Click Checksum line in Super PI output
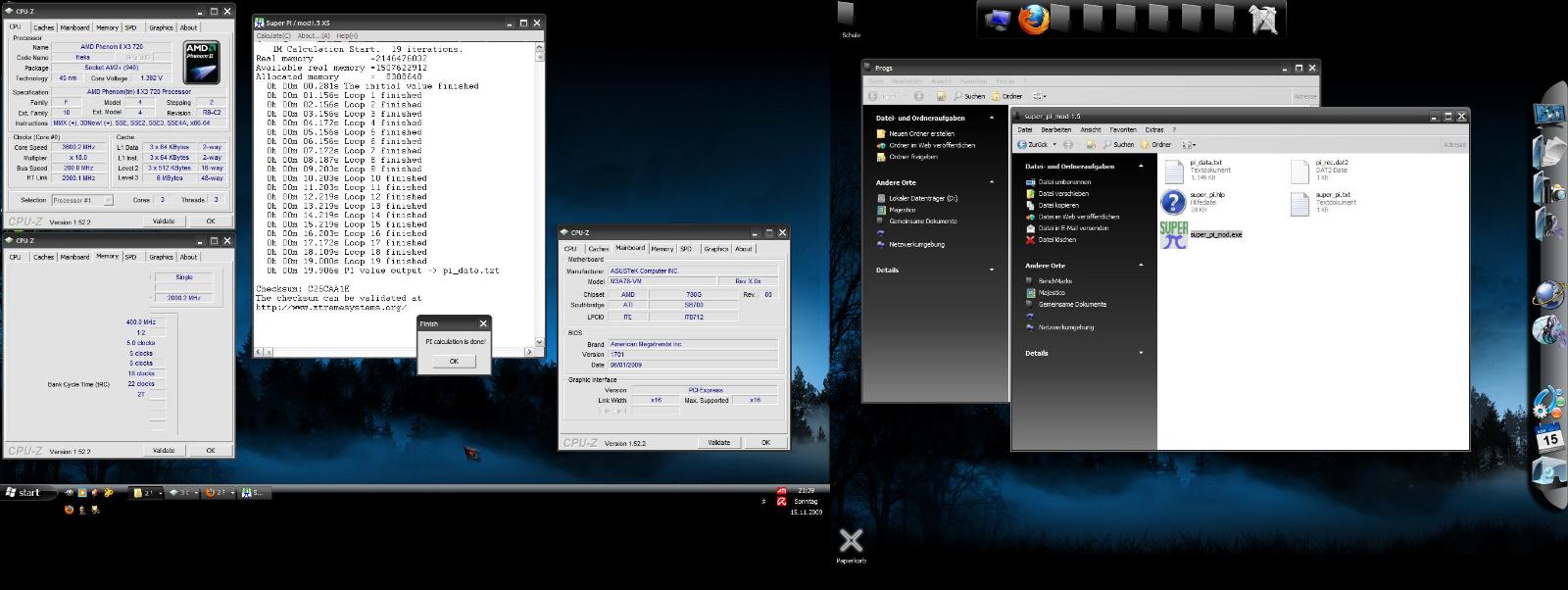The image size is (1568, 590). coord(302,289)
